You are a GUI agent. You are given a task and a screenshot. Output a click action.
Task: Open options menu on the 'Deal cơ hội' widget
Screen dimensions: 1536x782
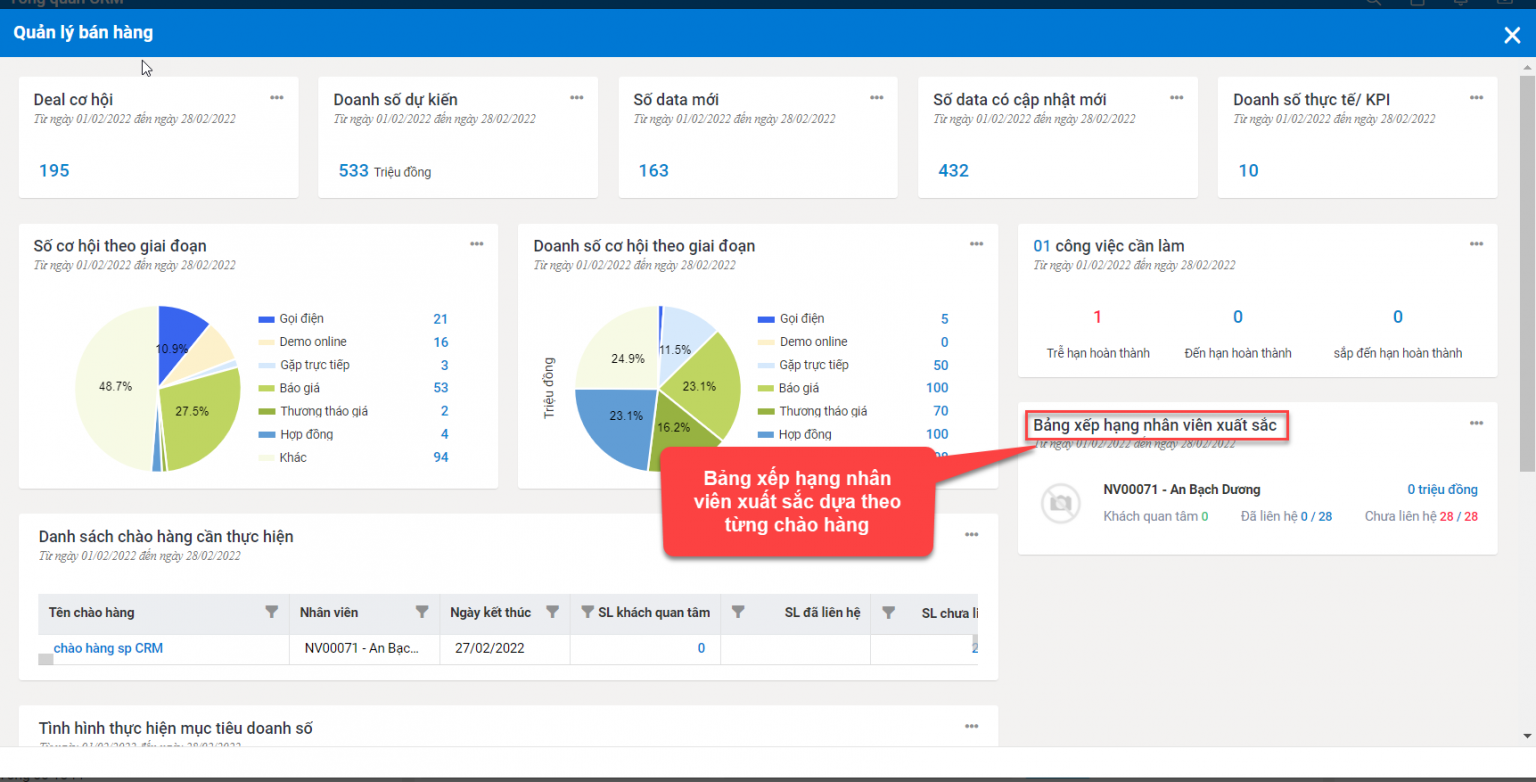click(x=277, y=97)
